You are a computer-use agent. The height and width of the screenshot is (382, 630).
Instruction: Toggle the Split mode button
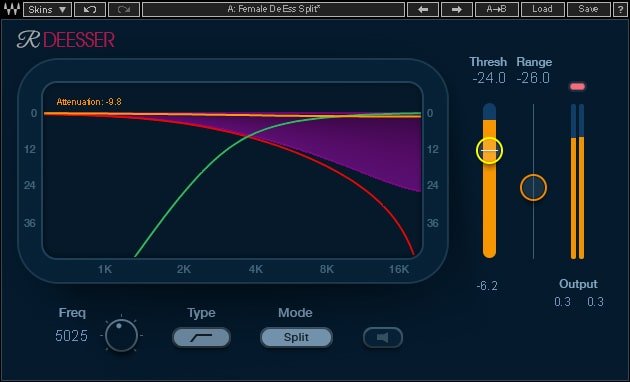(x=296, y=337)
